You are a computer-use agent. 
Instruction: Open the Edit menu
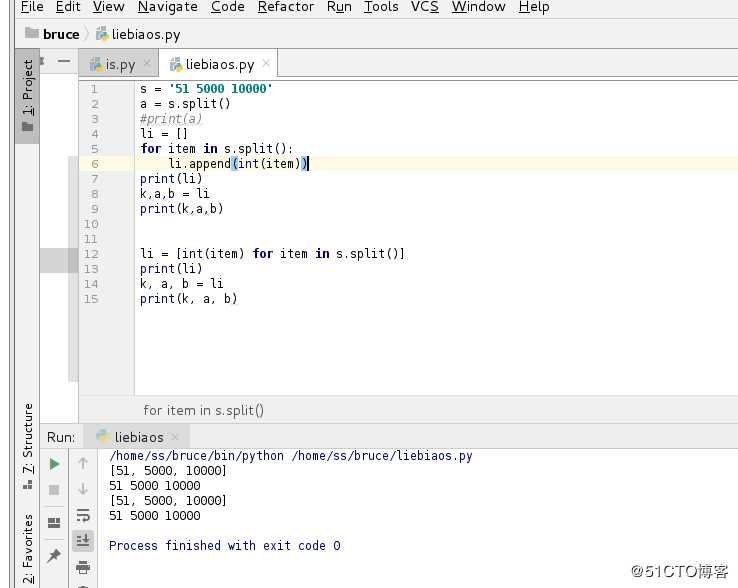[68, 7]
